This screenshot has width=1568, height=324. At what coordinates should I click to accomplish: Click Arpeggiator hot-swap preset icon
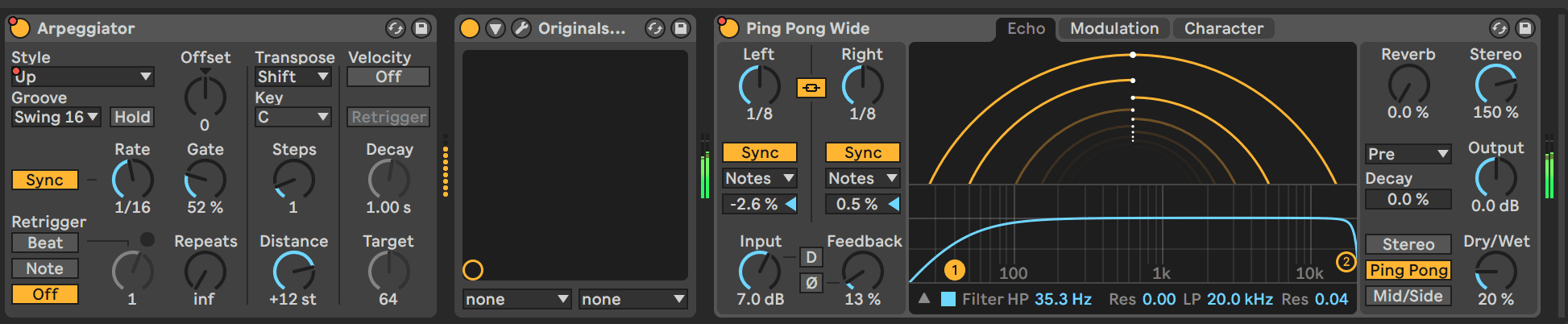click(395, 28)
